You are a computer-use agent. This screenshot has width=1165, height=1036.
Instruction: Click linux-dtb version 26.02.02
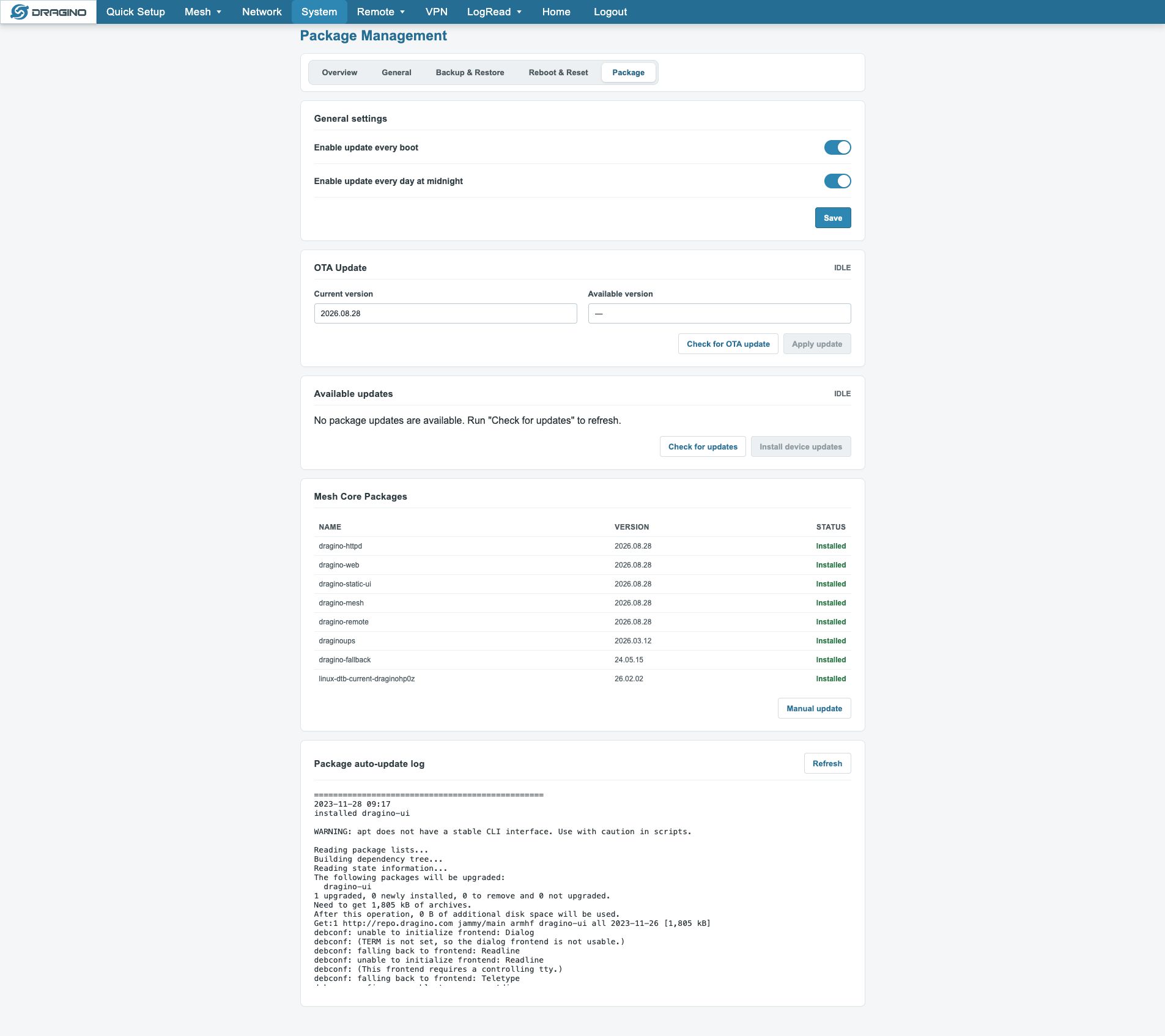629,679
